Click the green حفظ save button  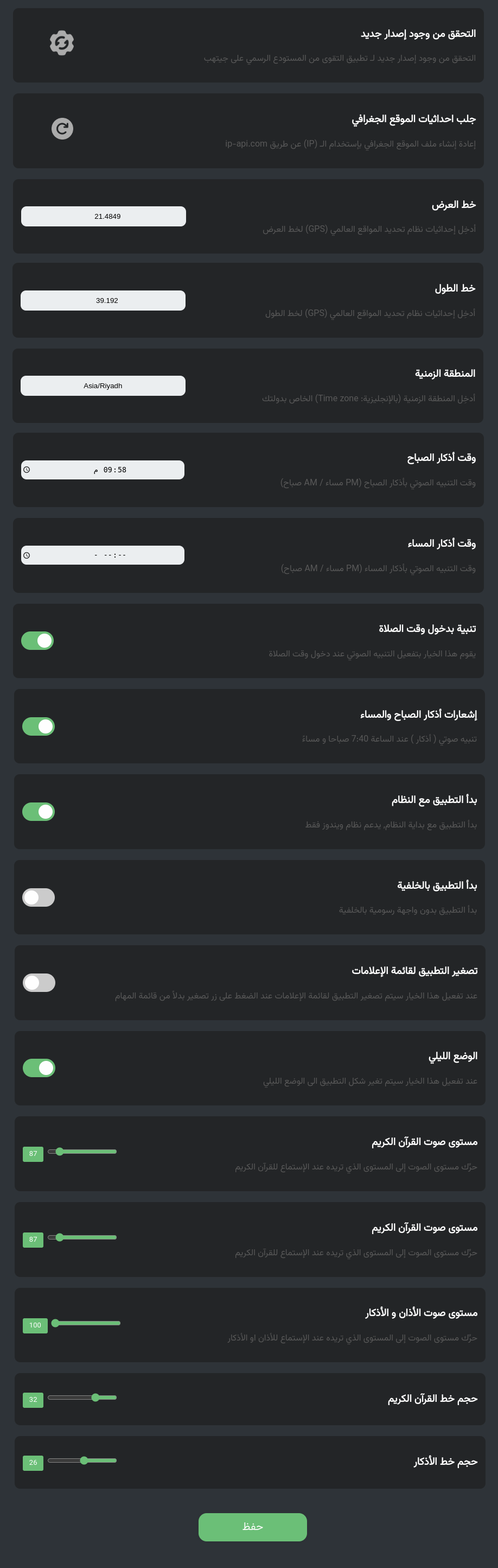click(252, 1527)
